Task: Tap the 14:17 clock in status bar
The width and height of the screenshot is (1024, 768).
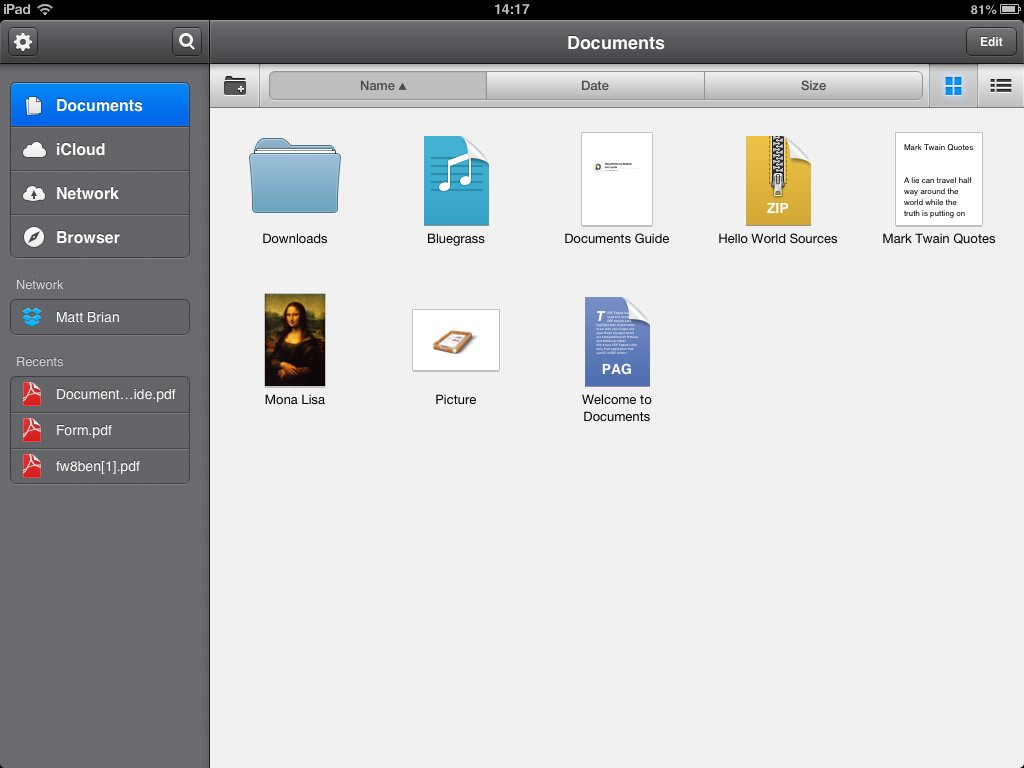Action: (511, 9)
